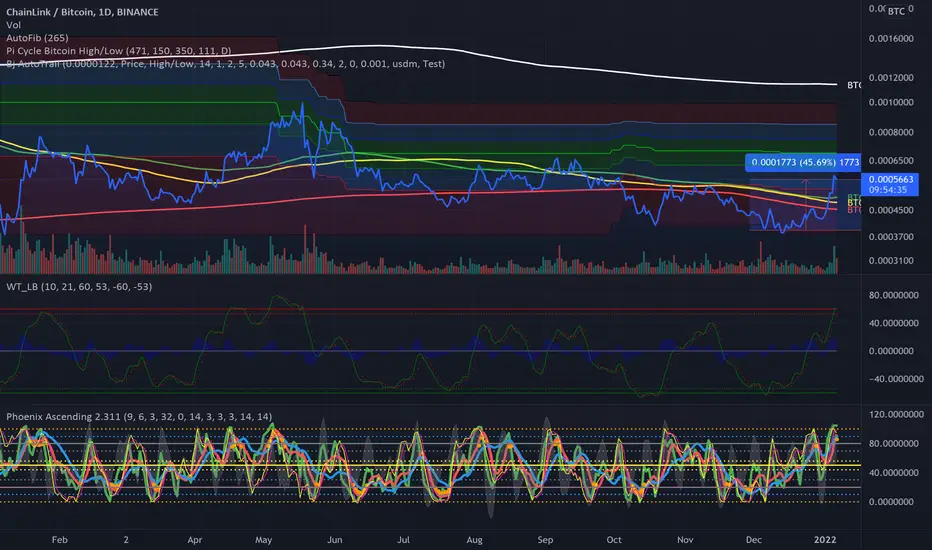Image resolution: width=932 pixels, height=550 pixels.
Task: Select 2022 on the time axis
Action: coord(825,540)
